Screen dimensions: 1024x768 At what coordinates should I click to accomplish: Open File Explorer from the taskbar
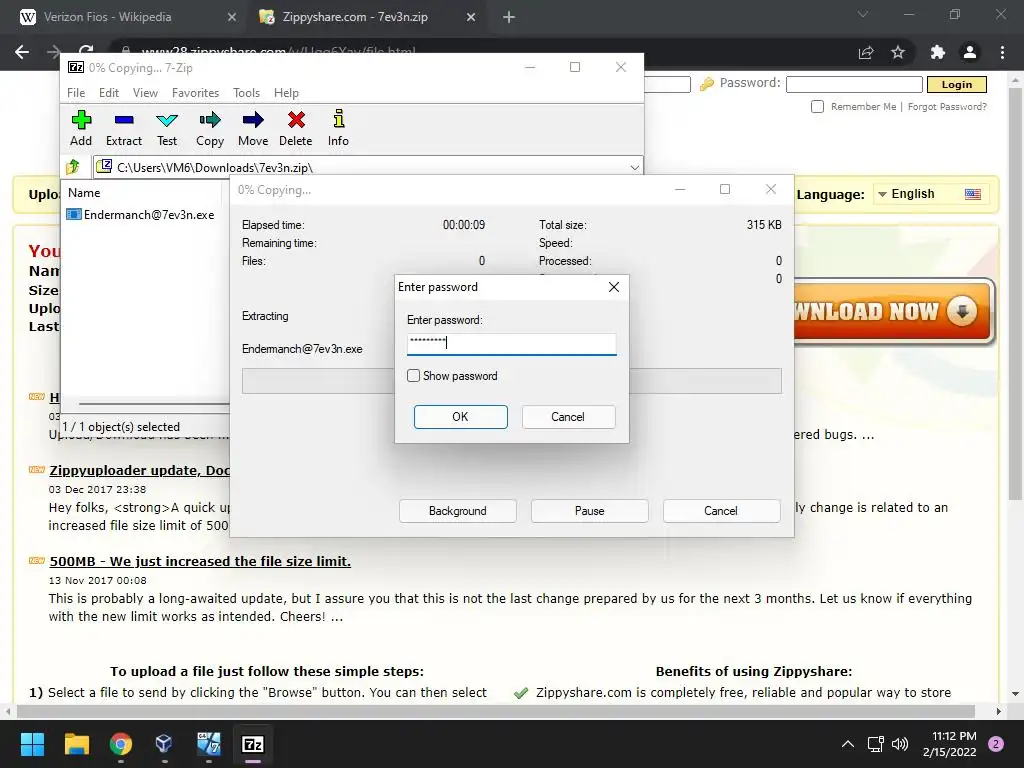pos(76,744)
